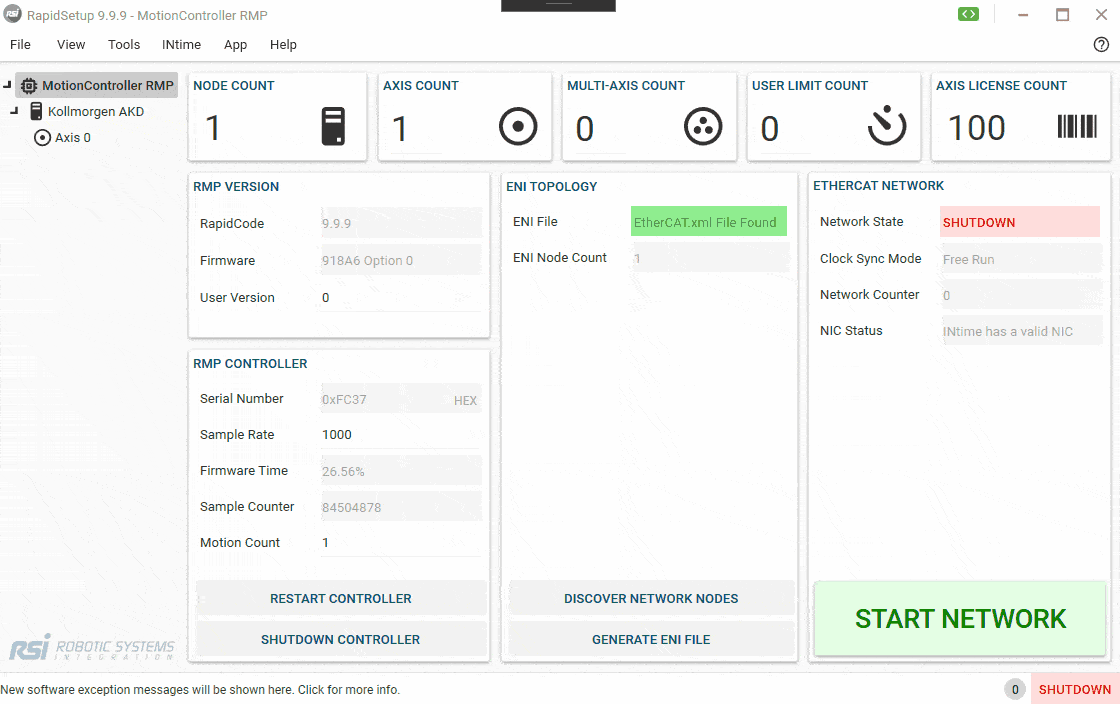Click the Firmware field 918A6 Option 0

(401, 260)
